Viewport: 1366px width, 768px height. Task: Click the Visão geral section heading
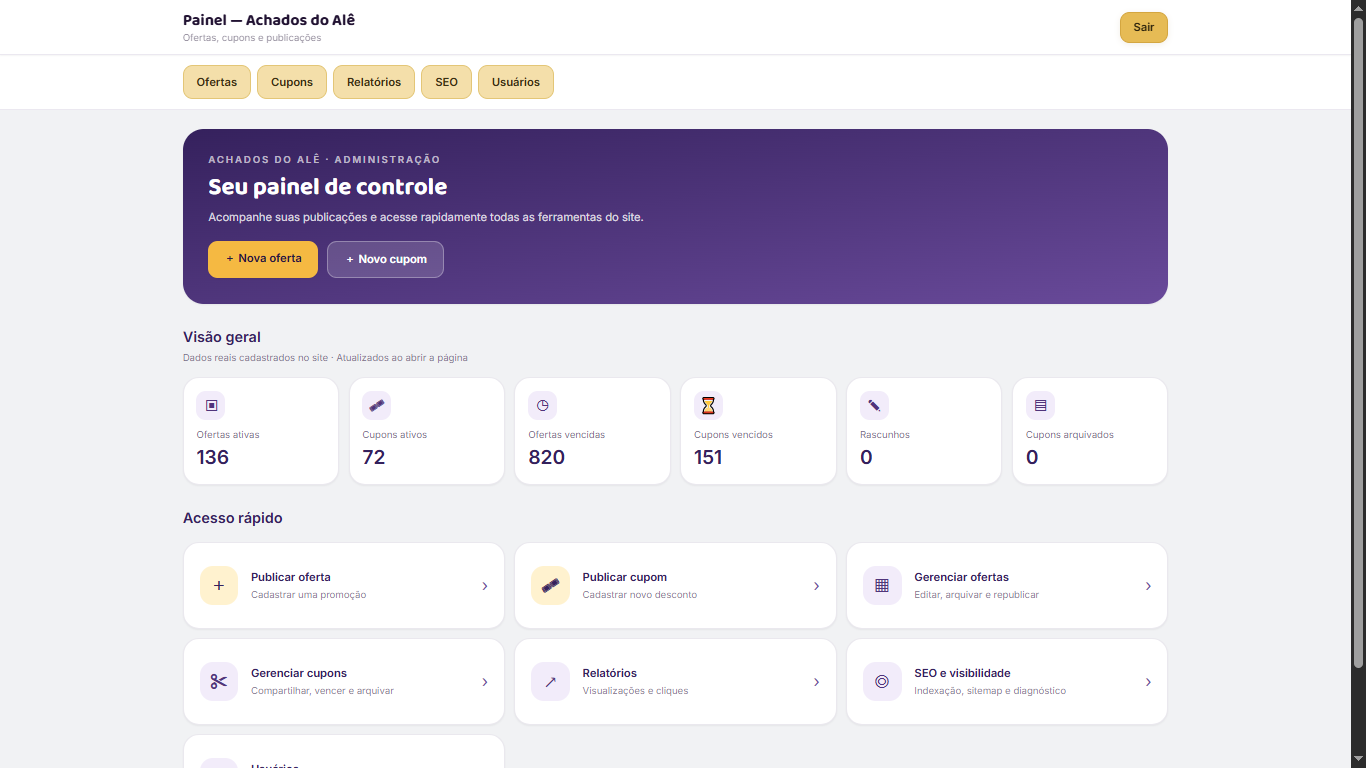(222, 337)
